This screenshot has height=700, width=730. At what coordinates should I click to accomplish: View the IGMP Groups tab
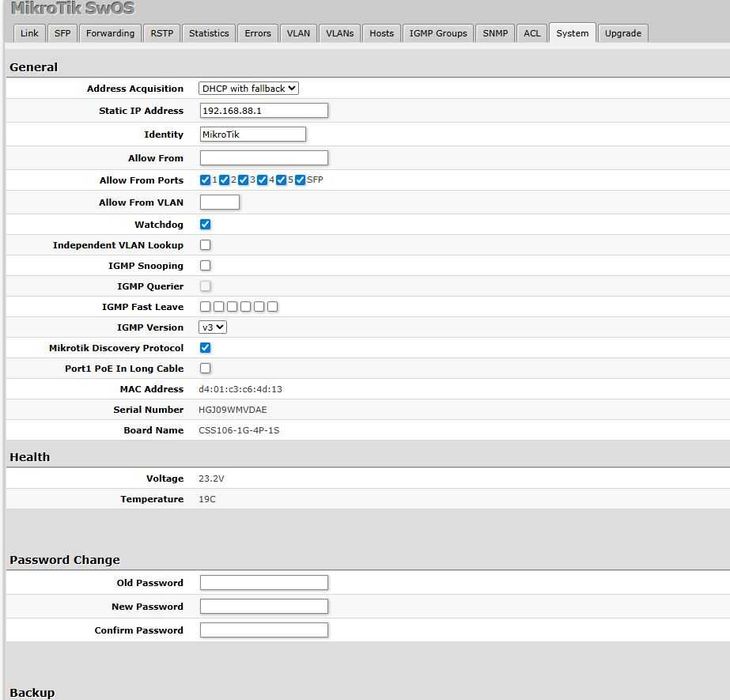[x=438, y=34]
